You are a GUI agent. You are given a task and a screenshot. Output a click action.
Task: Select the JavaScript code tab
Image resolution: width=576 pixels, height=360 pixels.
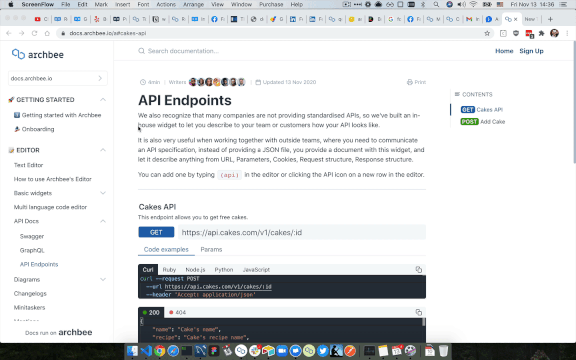point(256,270)
